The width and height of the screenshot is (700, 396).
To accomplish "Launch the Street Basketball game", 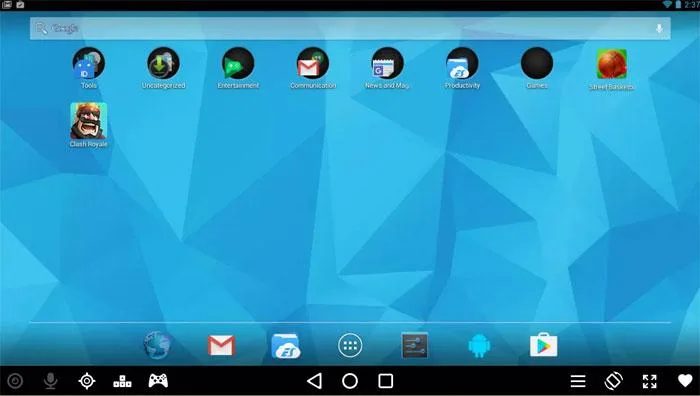I will point(612,64).
